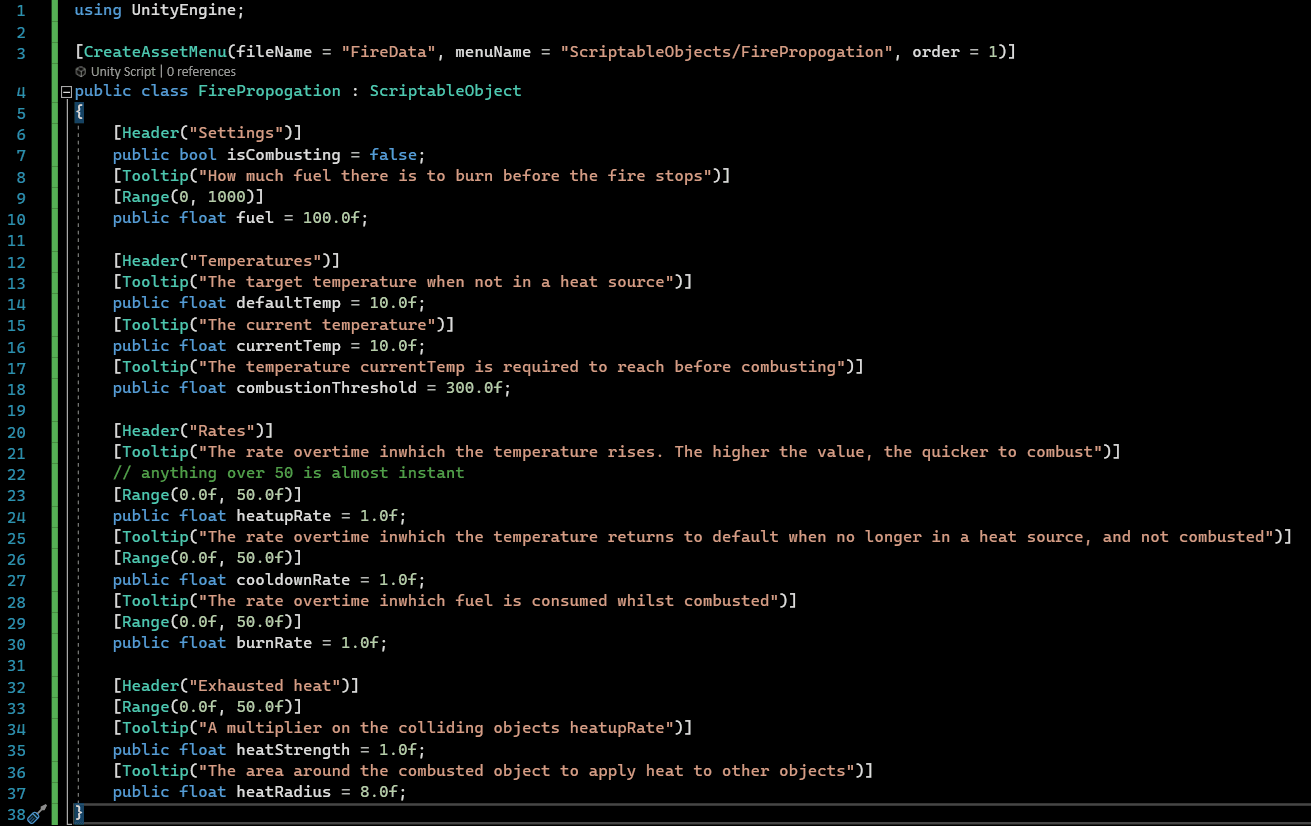Click the 'currentTemp' variable on line 16
Screen dimensions: 1311x826
(288, 346)
